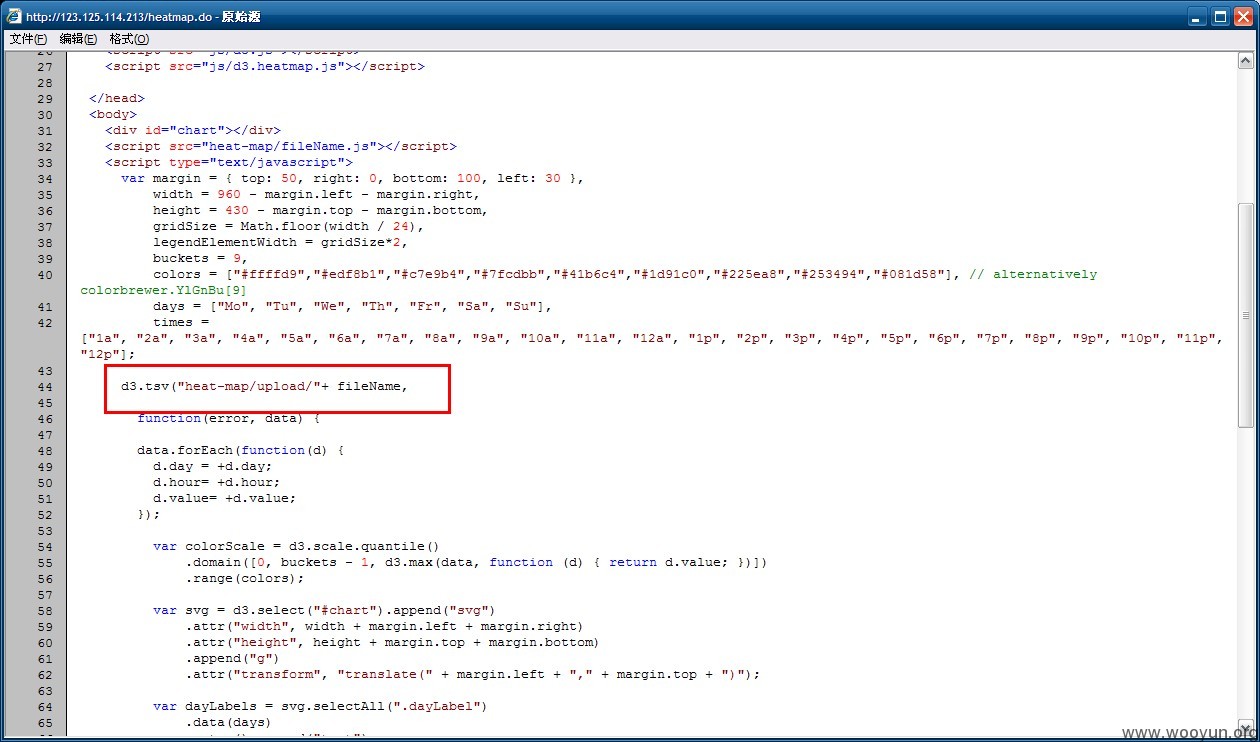Open the 格式(O) menu

(x=129, y=39)
